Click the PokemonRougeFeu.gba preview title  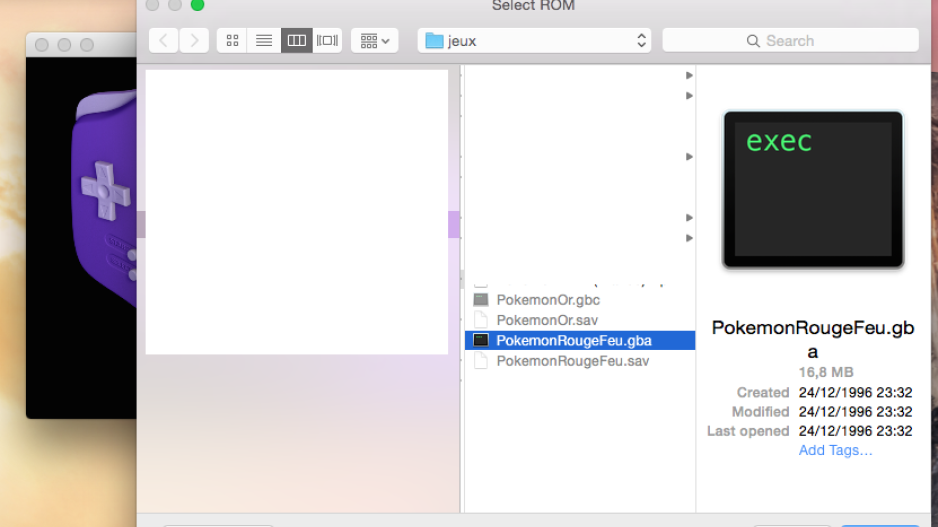click(813, 339)
